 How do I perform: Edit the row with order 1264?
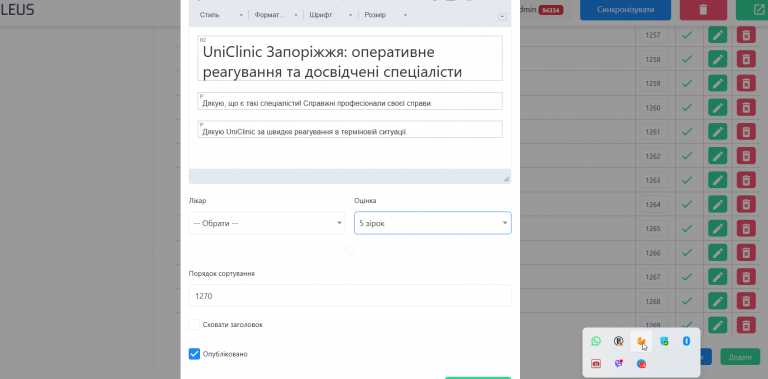pyautogui.click(x=718, y=204)
